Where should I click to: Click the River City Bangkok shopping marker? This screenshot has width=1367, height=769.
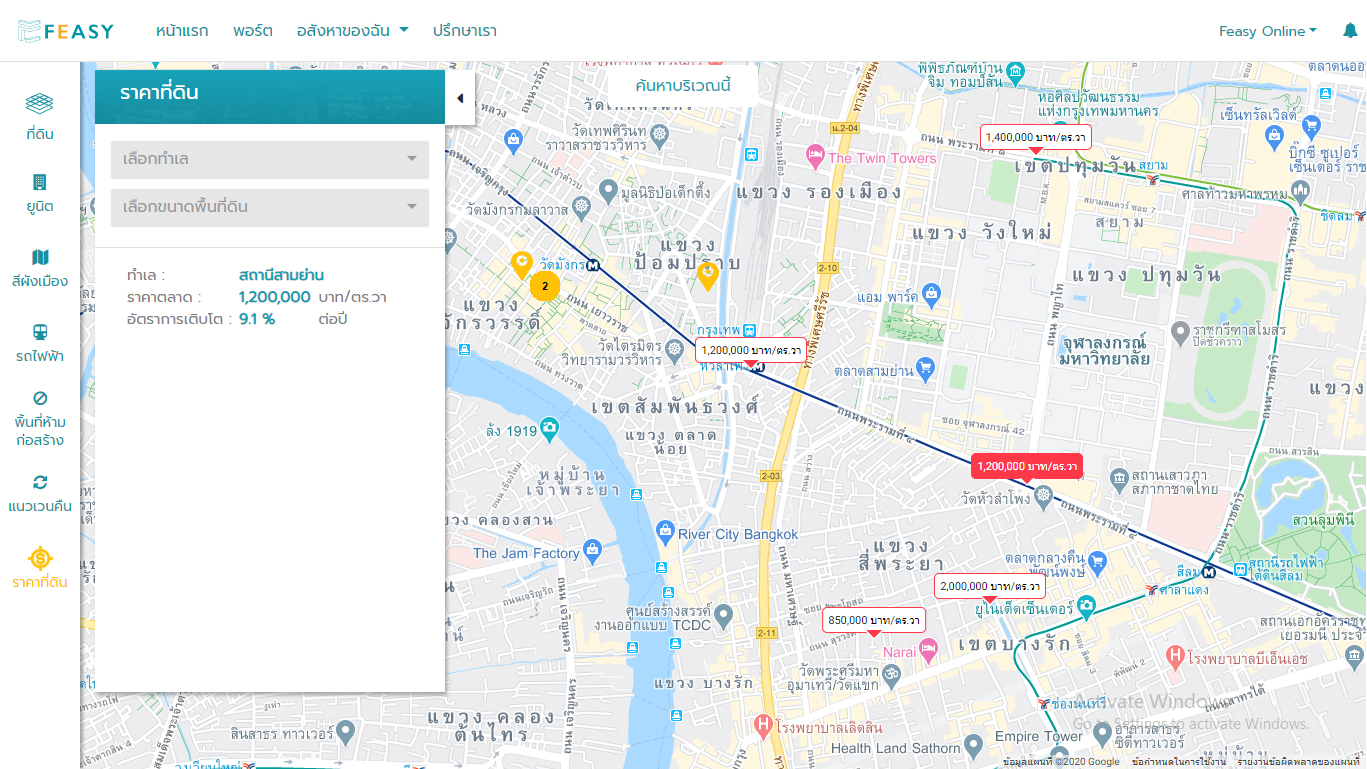click(666, 533)
